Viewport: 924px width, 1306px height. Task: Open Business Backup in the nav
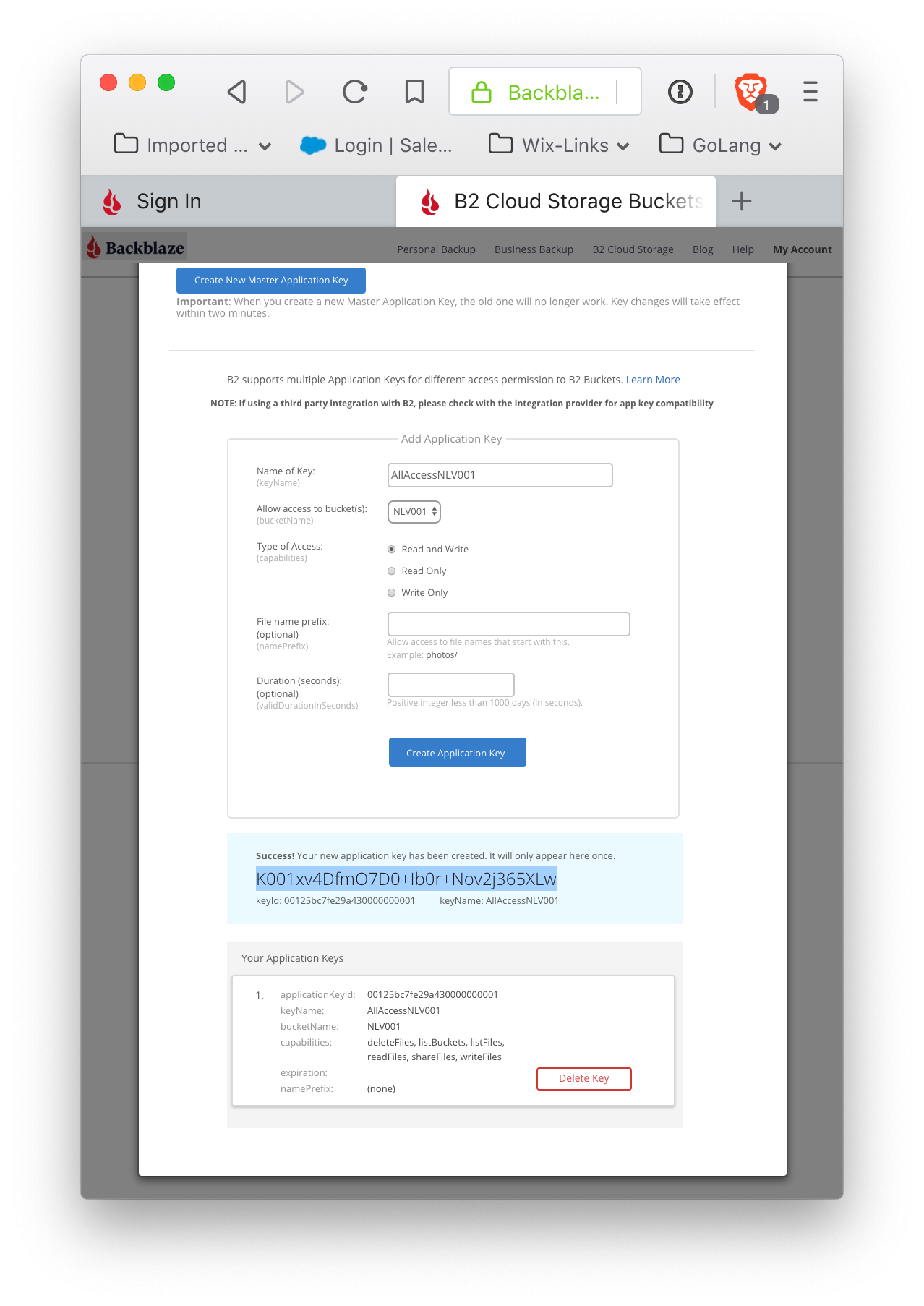tap(534, 249)
